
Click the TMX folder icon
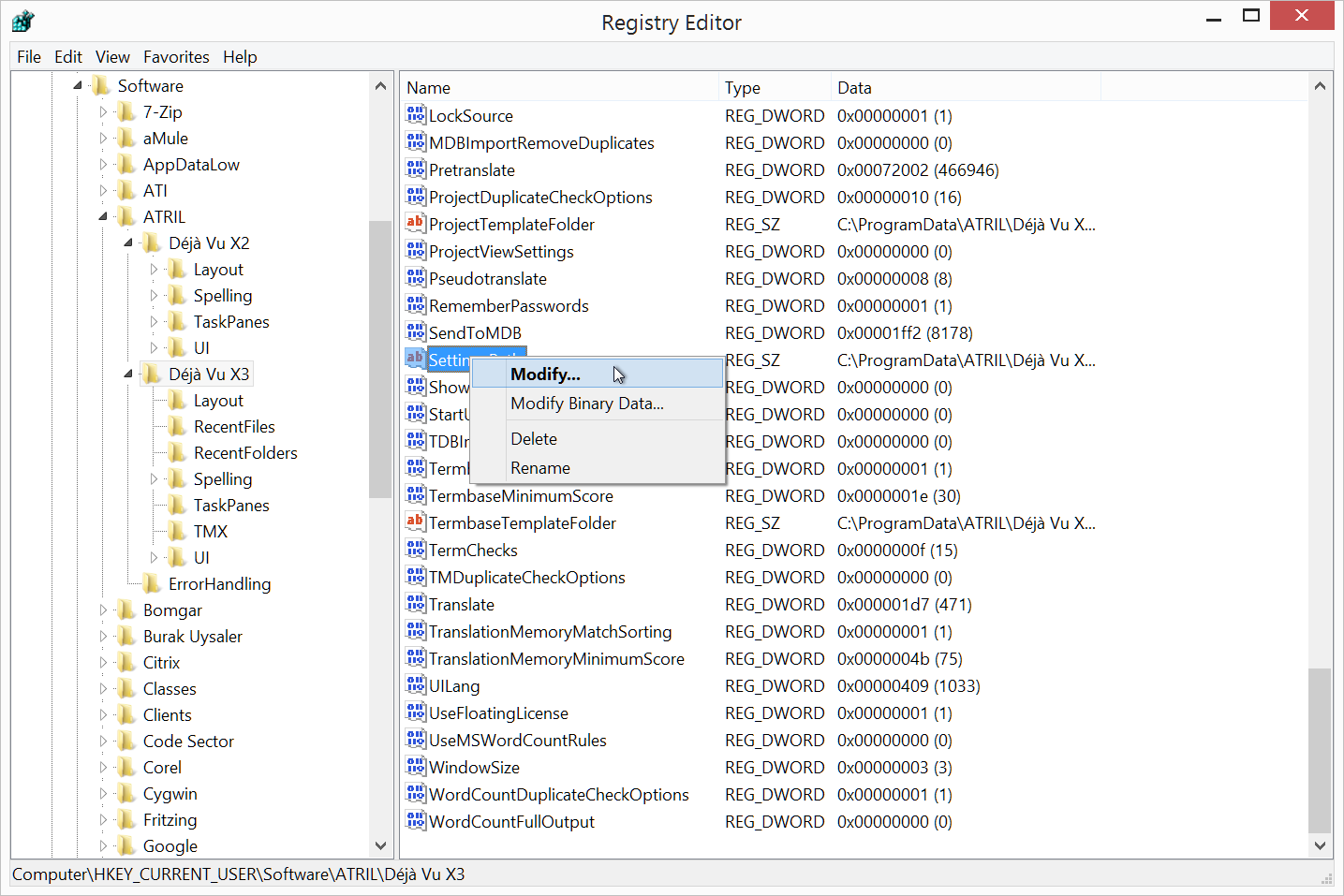pos(177,532)
